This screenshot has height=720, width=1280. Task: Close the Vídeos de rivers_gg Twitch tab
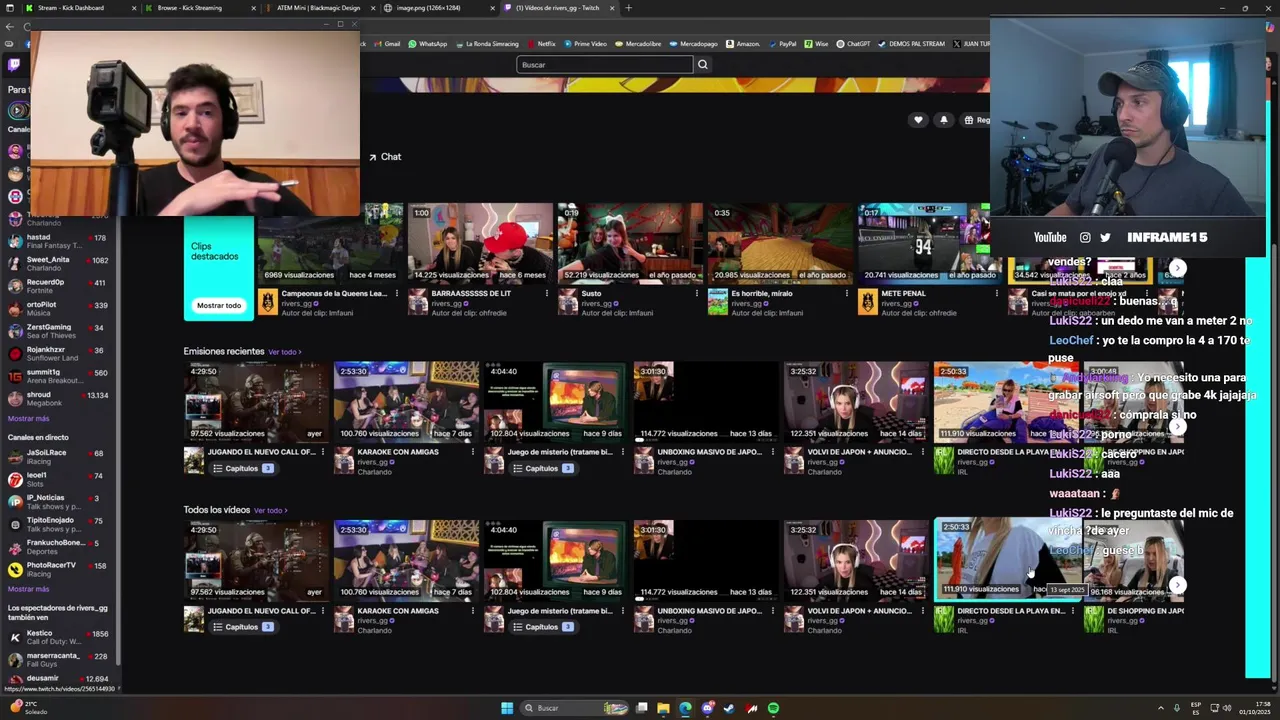coord(612,8)
